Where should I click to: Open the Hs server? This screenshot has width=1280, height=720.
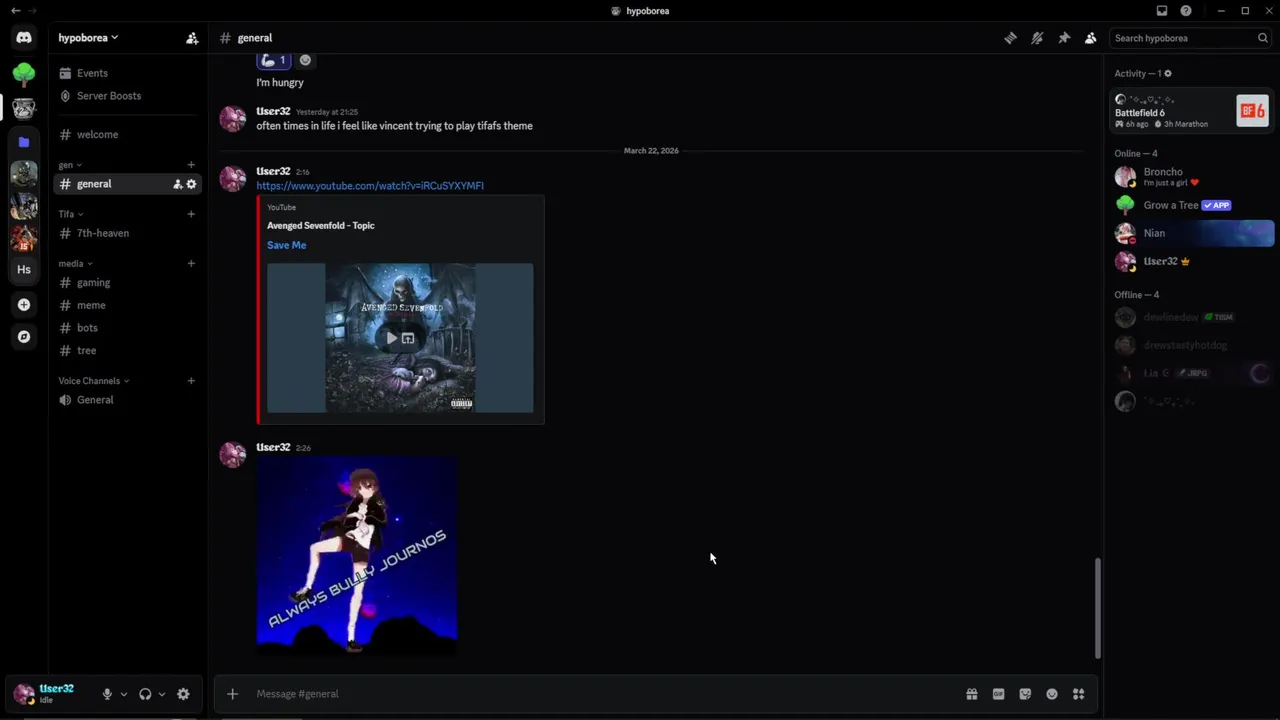pos(24,270)
